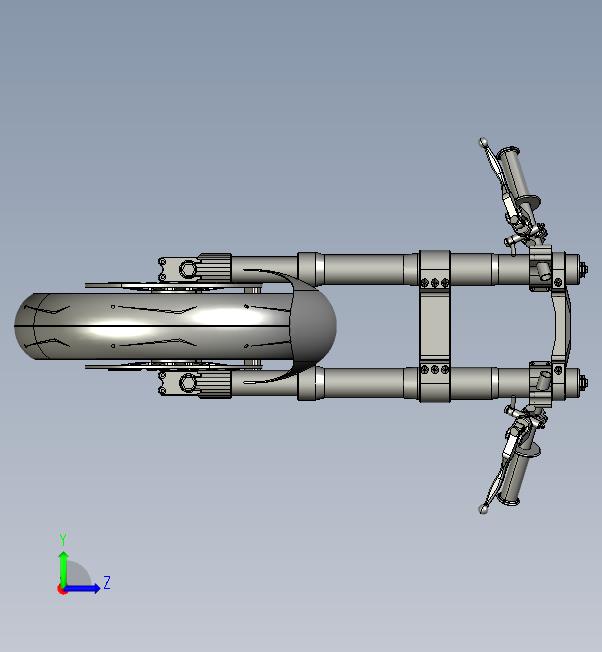Select the top nut on the lower fork

click(583, 383)
